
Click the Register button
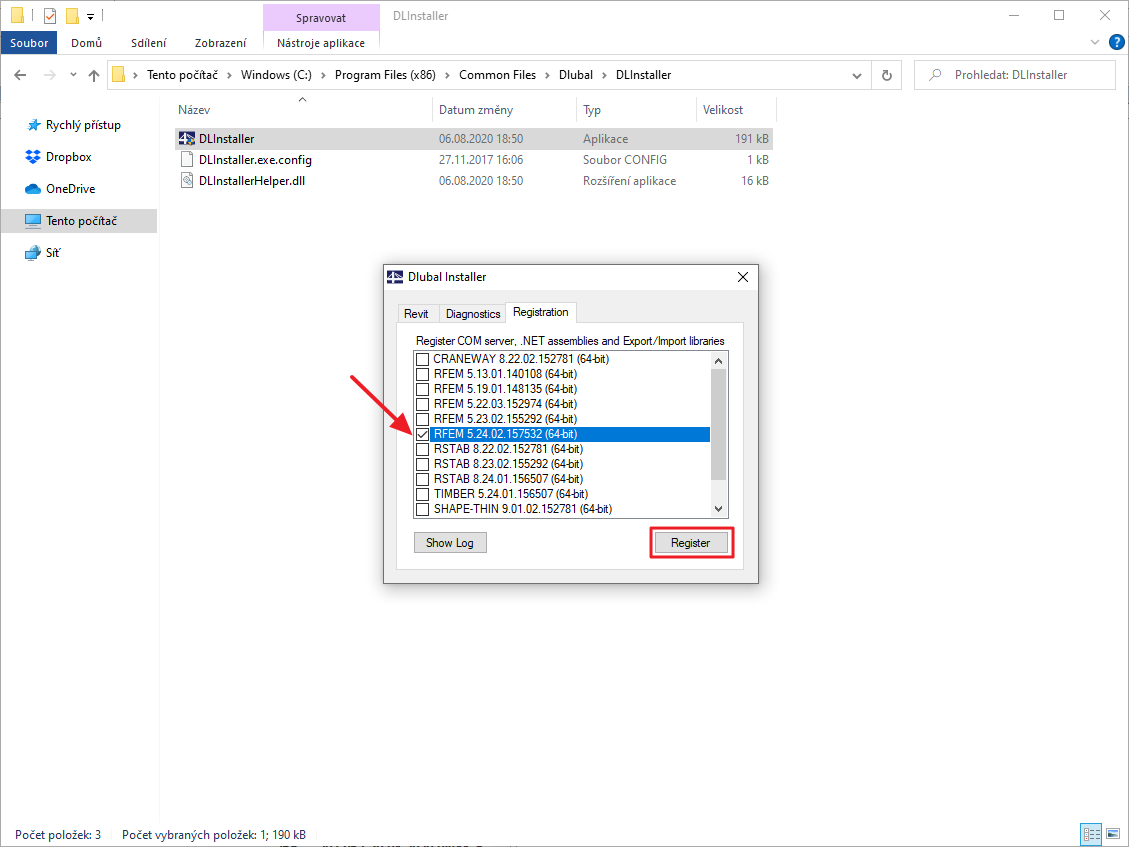click(x=690, y=542)
